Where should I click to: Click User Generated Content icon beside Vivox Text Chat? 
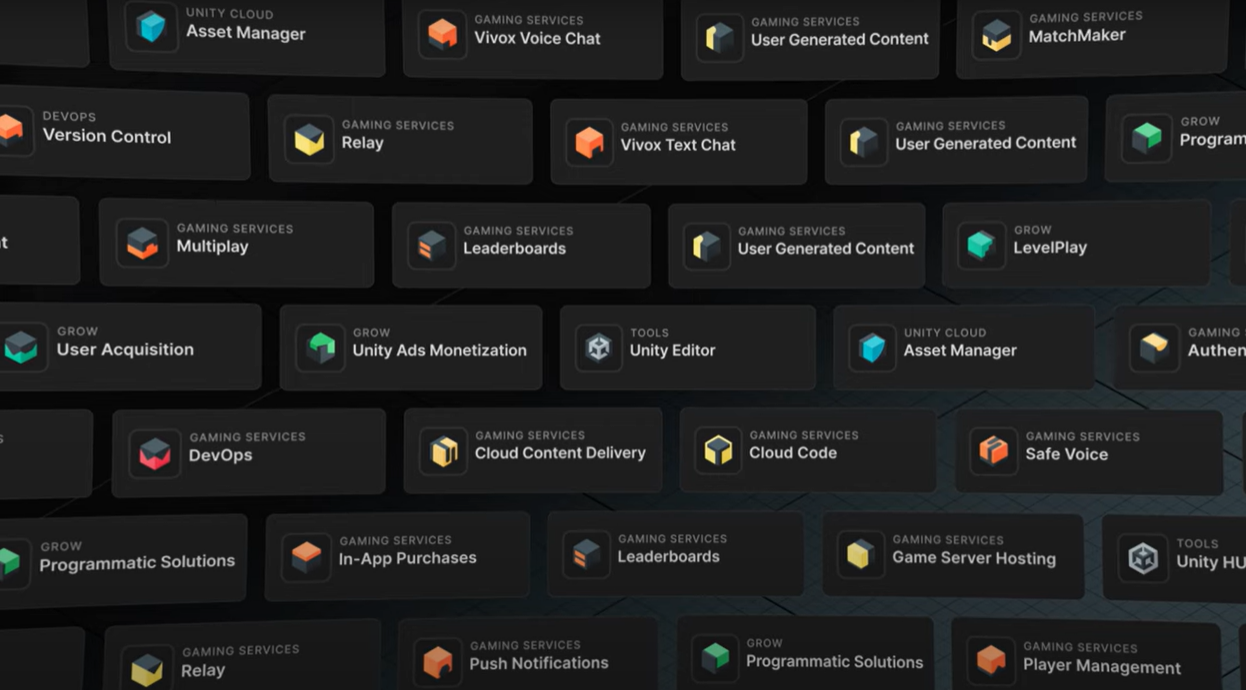click(863, 141)
